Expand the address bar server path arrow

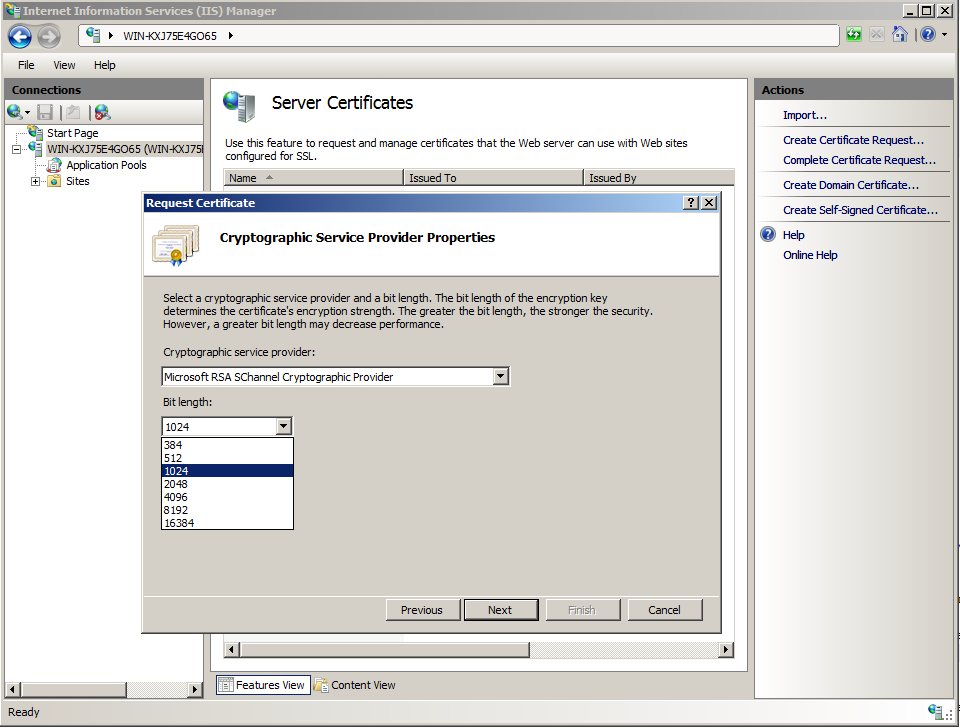(231, 36)
